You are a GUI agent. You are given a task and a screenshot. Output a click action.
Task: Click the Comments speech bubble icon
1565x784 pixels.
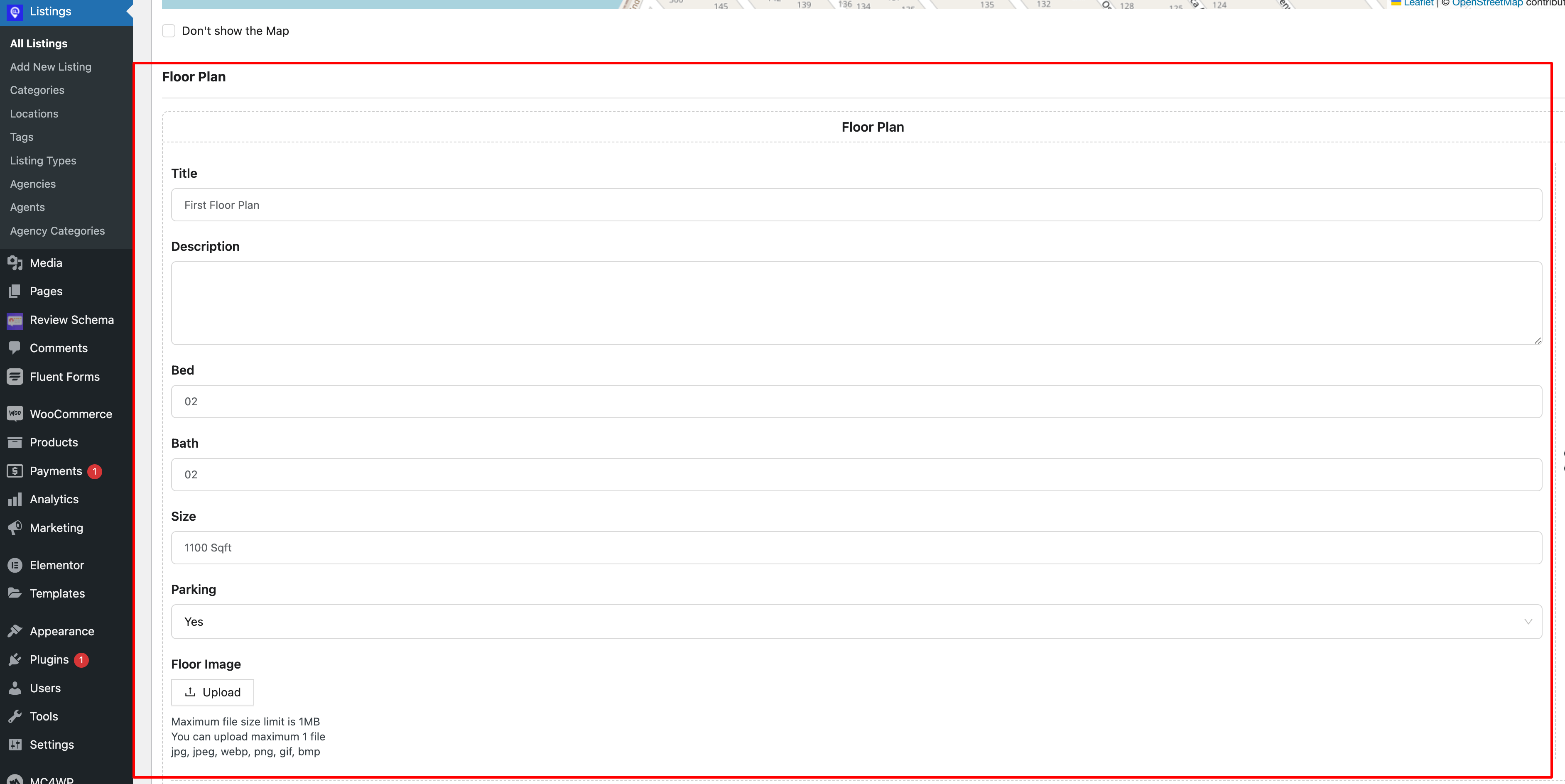point(15,348)
